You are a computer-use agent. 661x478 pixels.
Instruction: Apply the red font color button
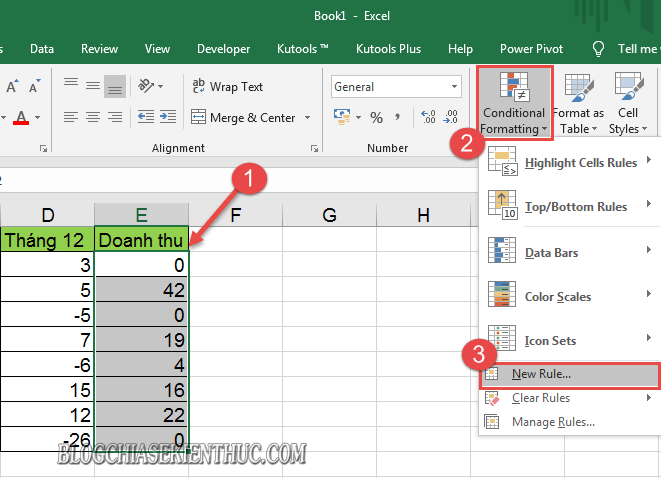(21, 117)
